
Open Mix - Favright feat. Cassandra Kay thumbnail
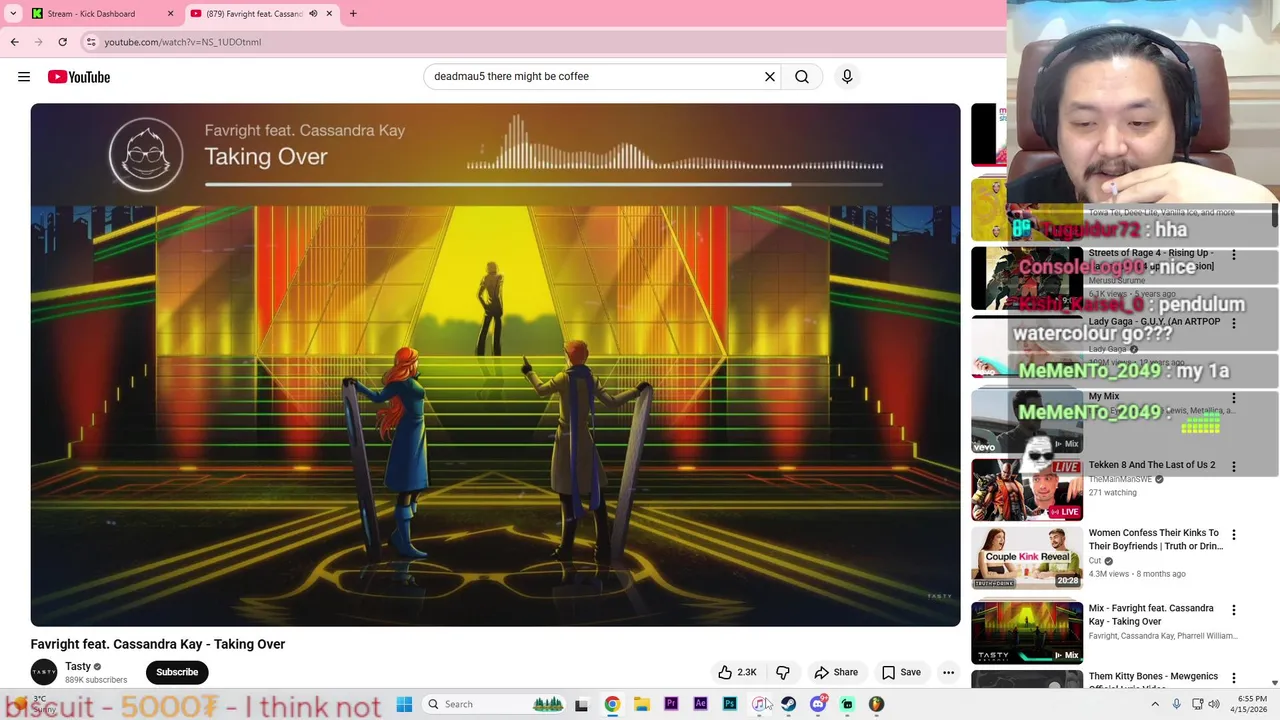click(1027, 632)
